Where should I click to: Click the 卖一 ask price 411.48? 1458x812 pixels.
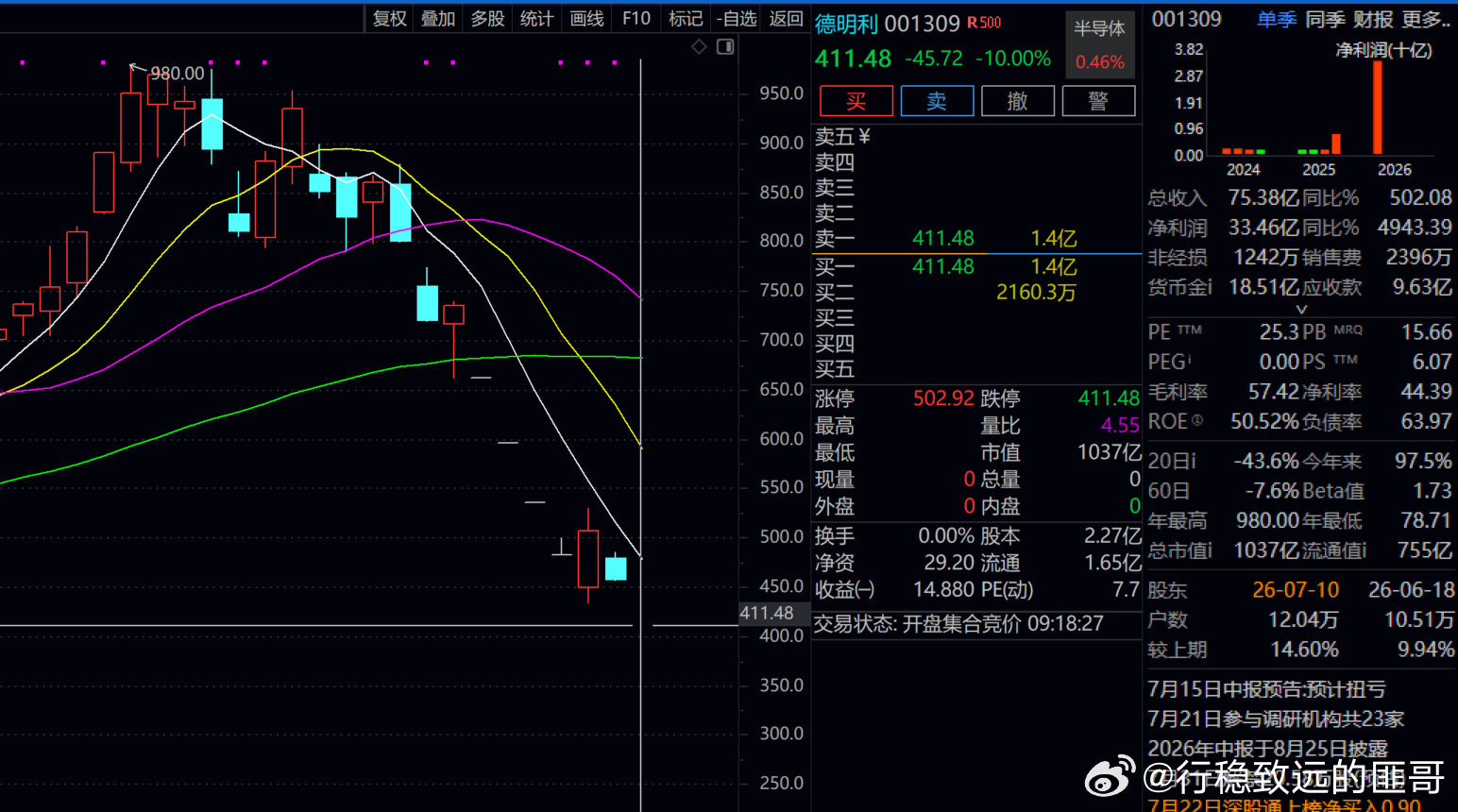pos(942,238)
